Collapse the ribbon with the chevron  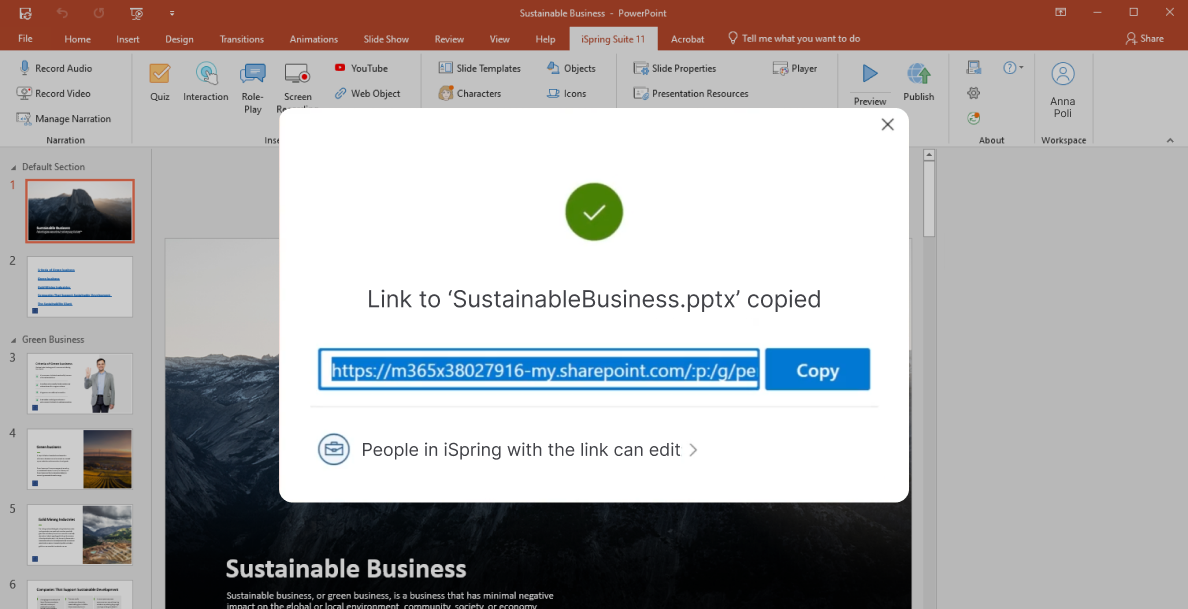pos(1170,140)
